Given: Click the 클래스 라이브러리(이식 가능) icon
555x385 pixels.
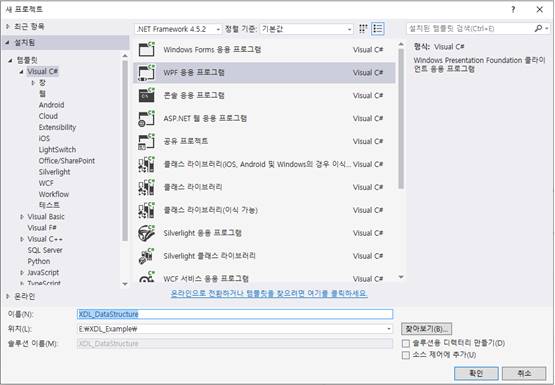Looking at the screenshot, I should click(146, 210).
